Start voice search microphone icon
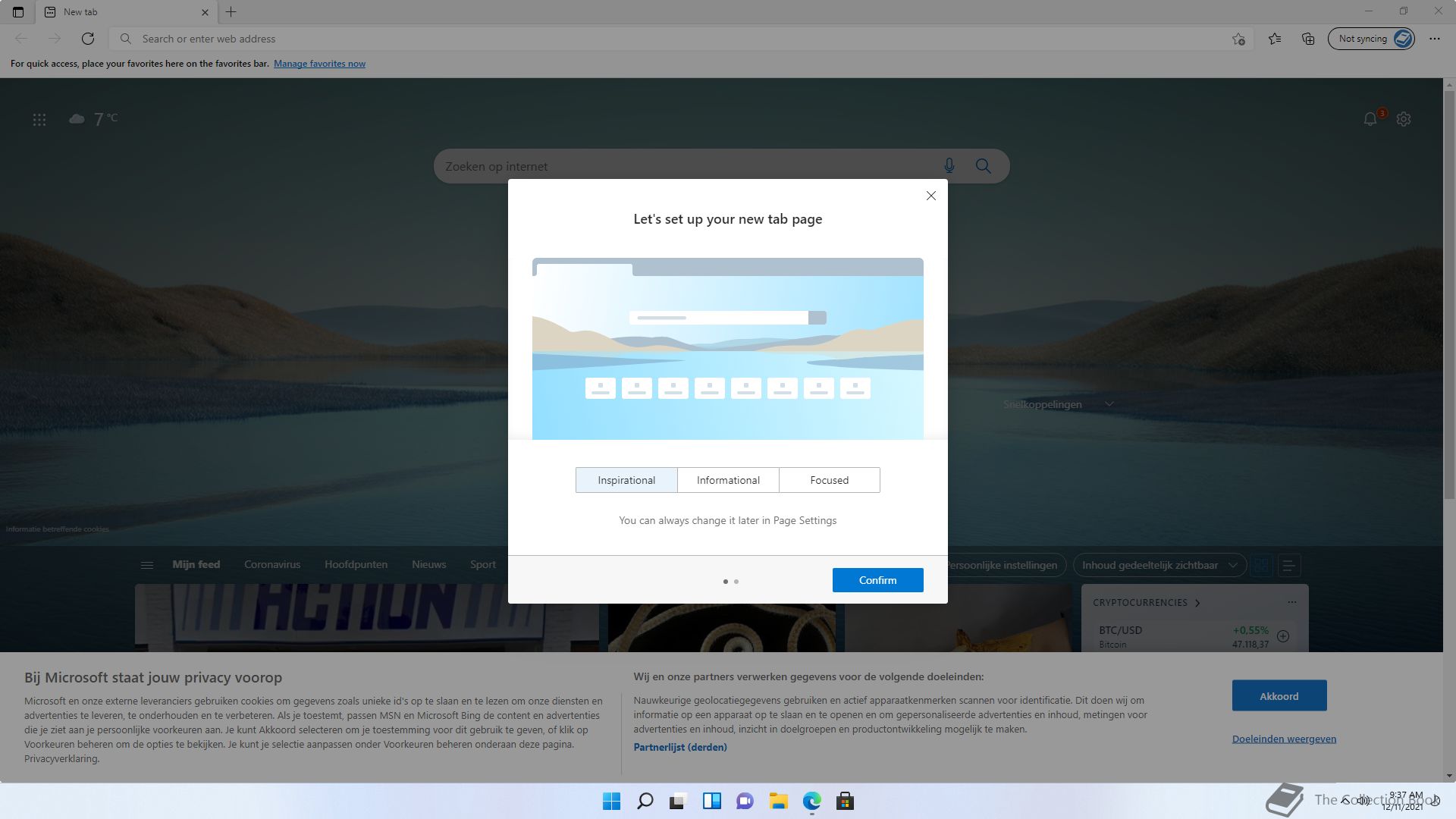 949,166
